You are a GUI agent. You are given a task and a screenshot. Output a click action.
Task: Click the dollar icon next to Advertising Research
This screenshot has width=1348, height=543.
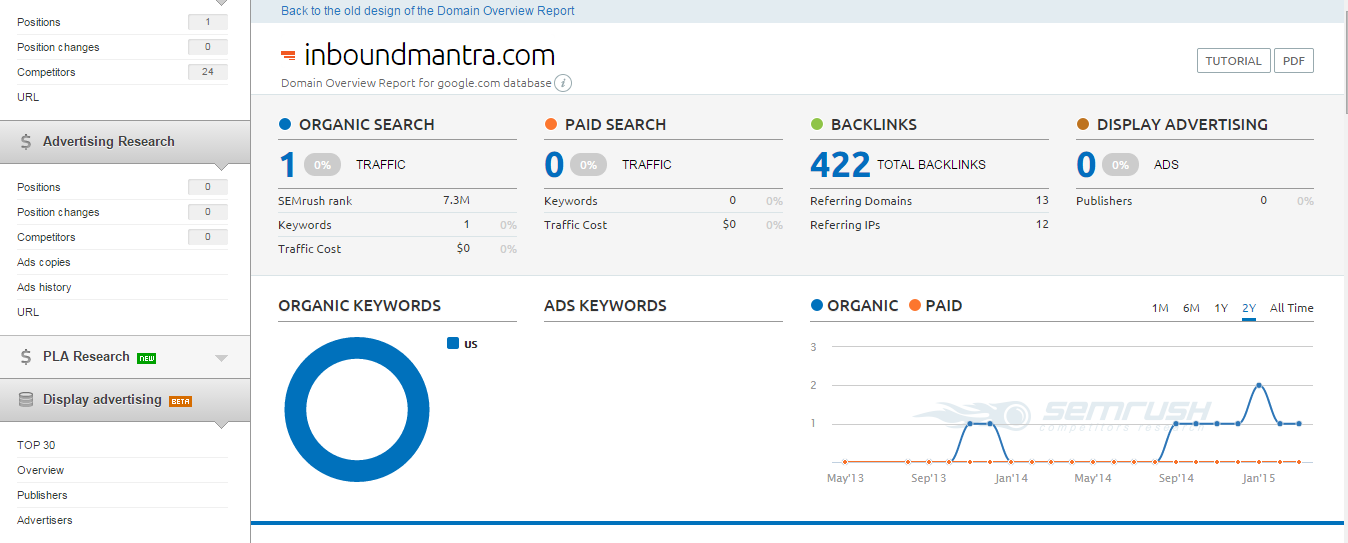tap(26, 142)
